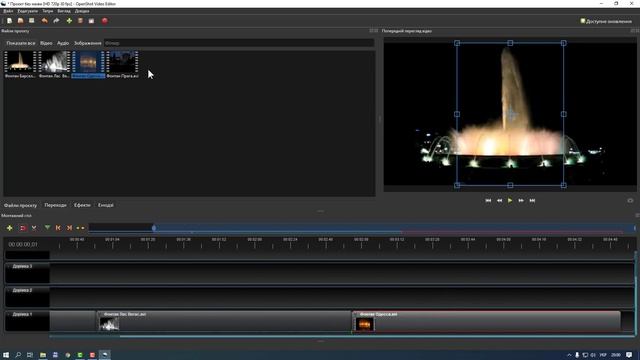Redo the last undone action
Screen dimensions: 640x360
click(x=56, y=21)
